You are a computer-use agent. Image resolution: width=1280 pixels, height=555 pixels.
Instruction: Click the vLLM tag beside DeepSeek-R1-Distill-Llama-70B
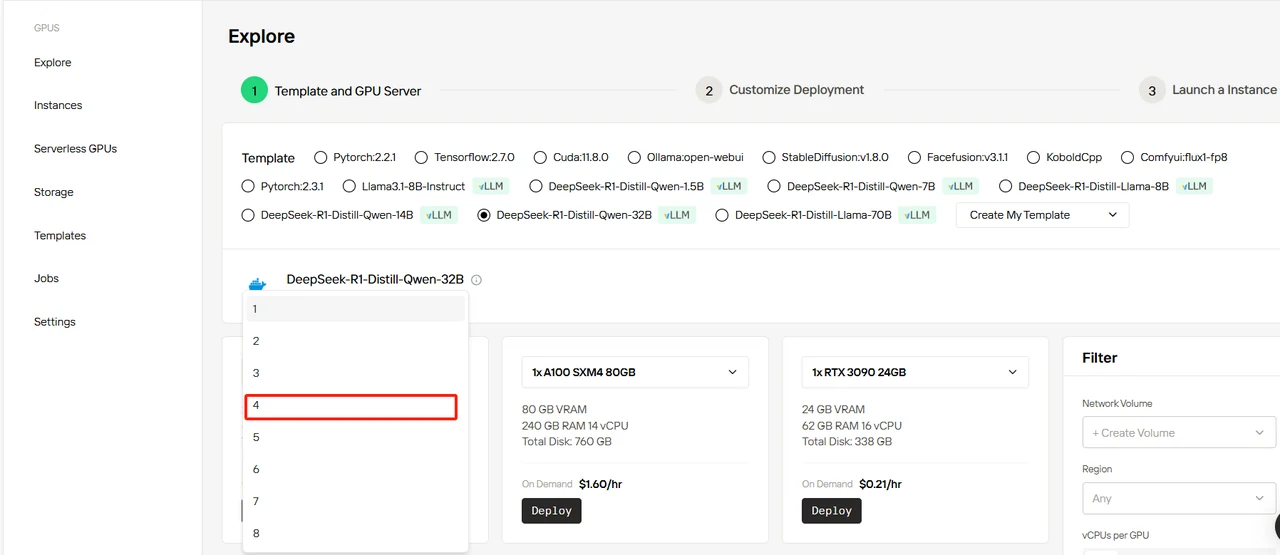tap(917, 215)
